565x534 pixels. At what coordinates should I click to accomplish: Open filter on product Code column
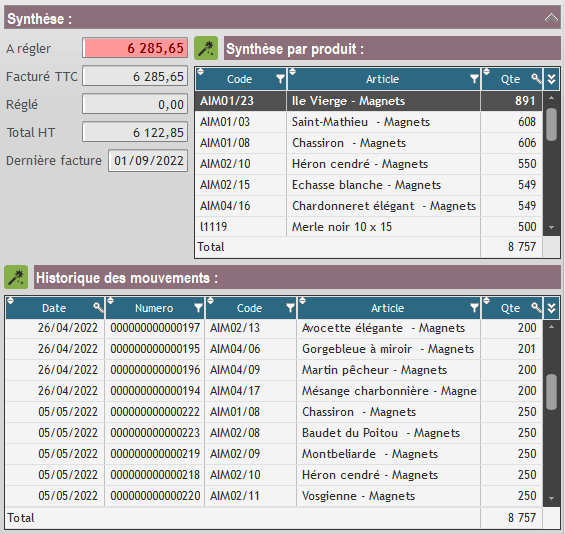point(280,79)
